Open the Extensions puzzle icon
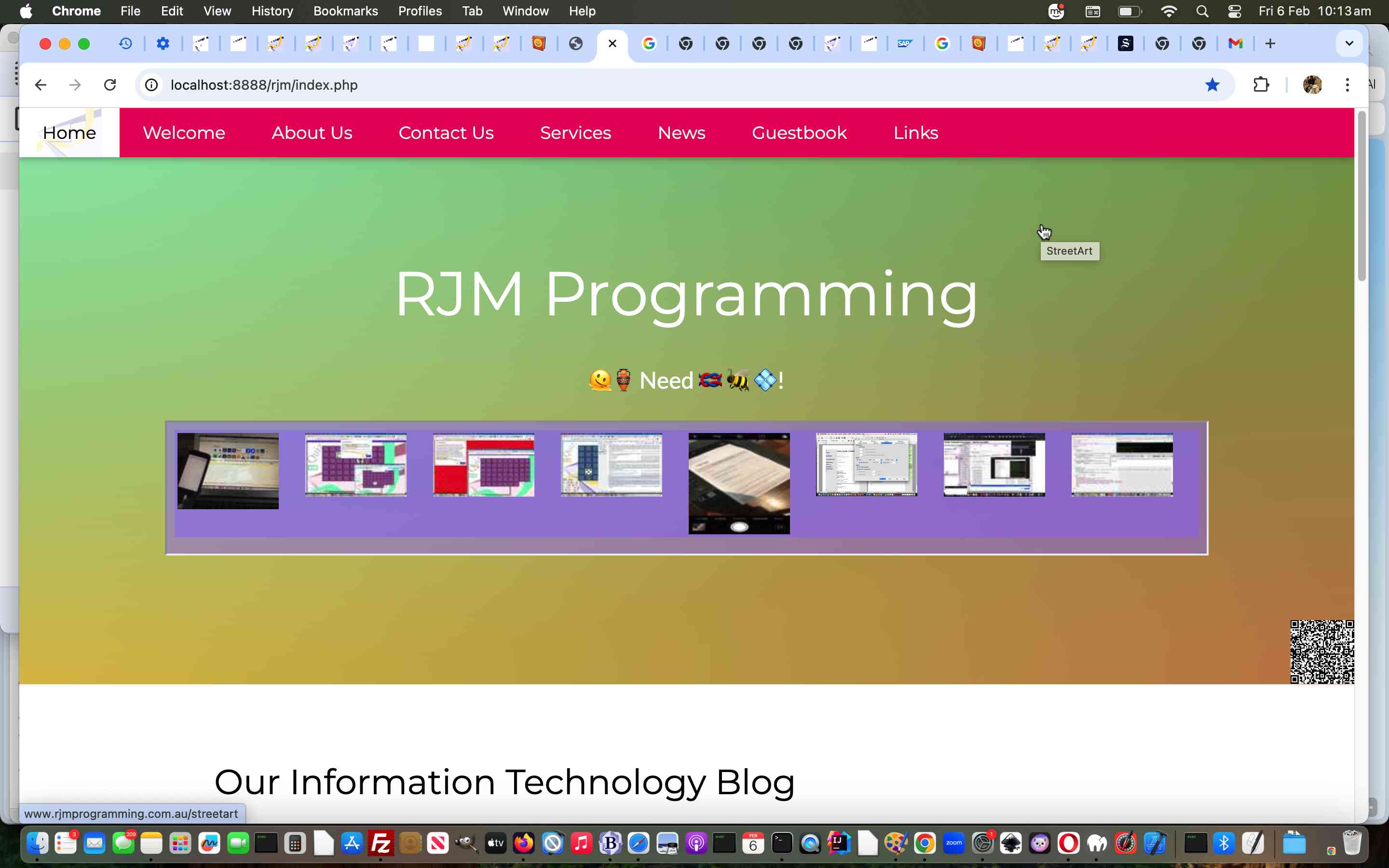1389x868 pixels. [x=1260, y=85]
